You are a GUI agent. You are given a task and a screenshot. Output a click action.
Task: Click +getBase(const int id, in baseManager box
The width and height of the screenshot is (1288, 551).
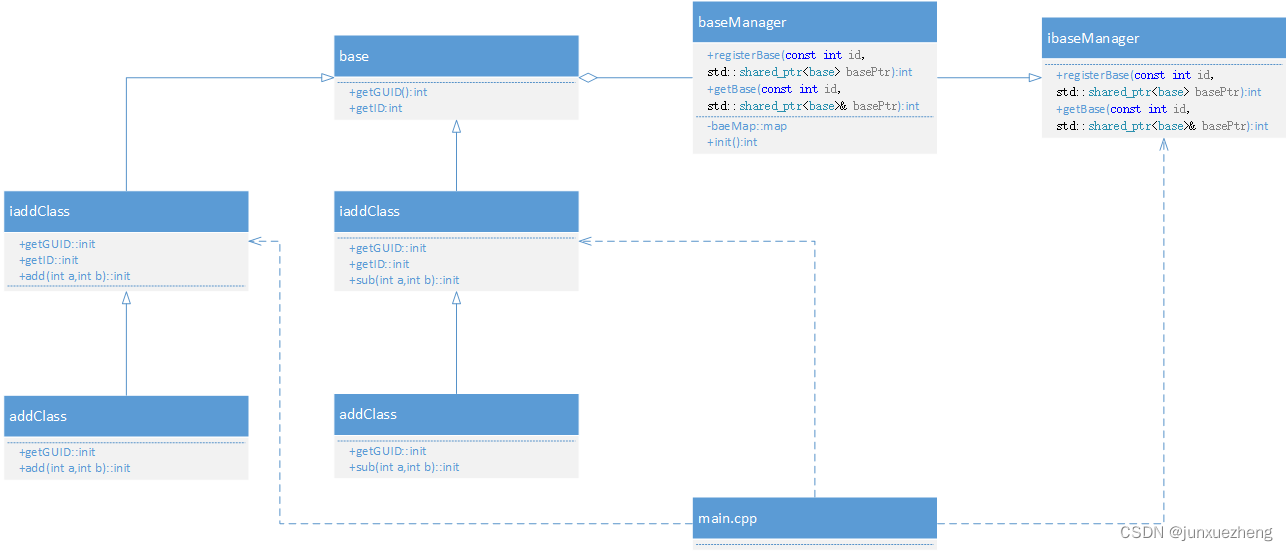click(x=774, y=89)
